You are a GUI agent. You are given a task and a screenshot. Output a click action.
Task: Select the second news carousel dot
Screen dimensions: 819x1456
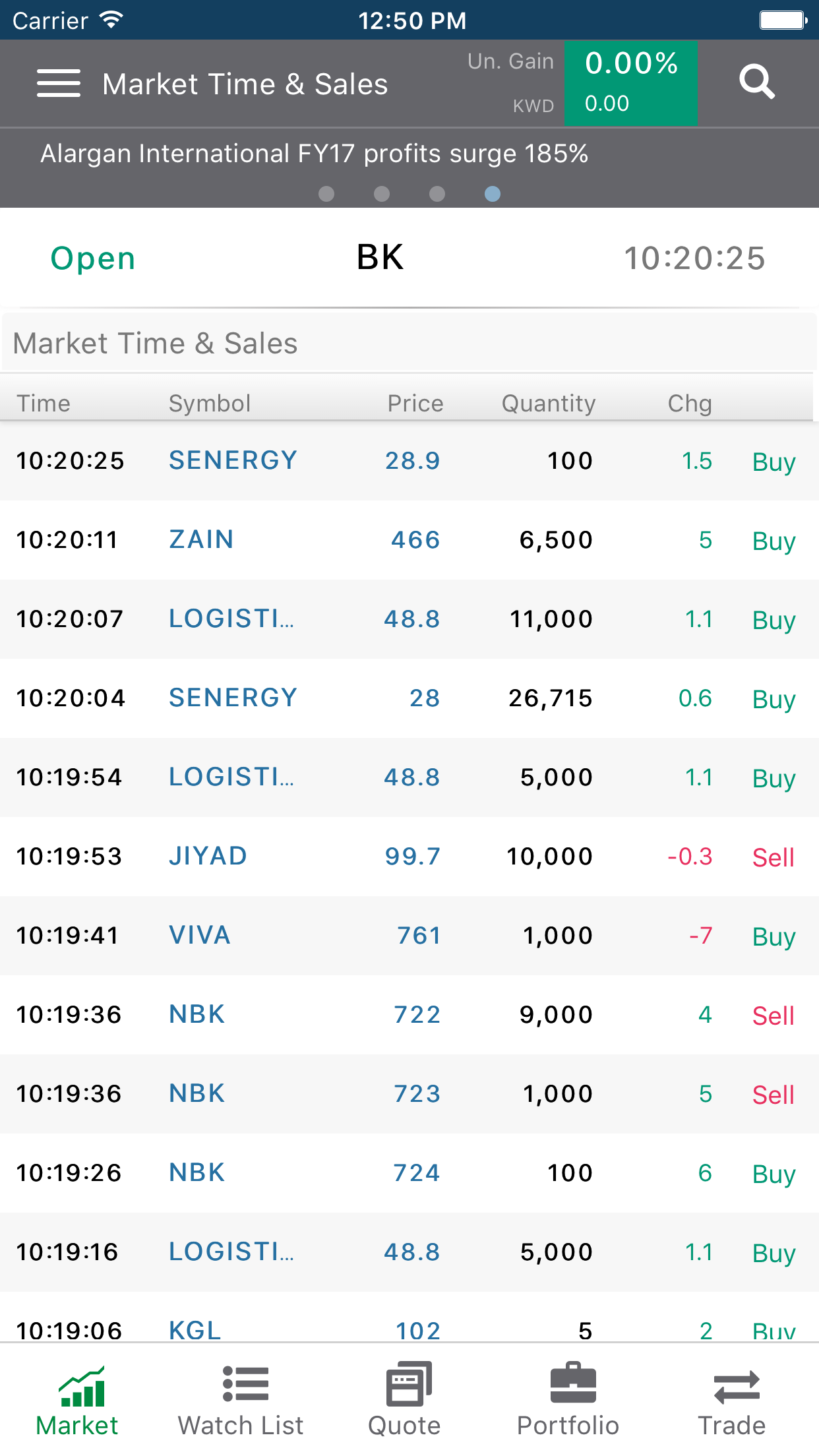coord(382,194)
